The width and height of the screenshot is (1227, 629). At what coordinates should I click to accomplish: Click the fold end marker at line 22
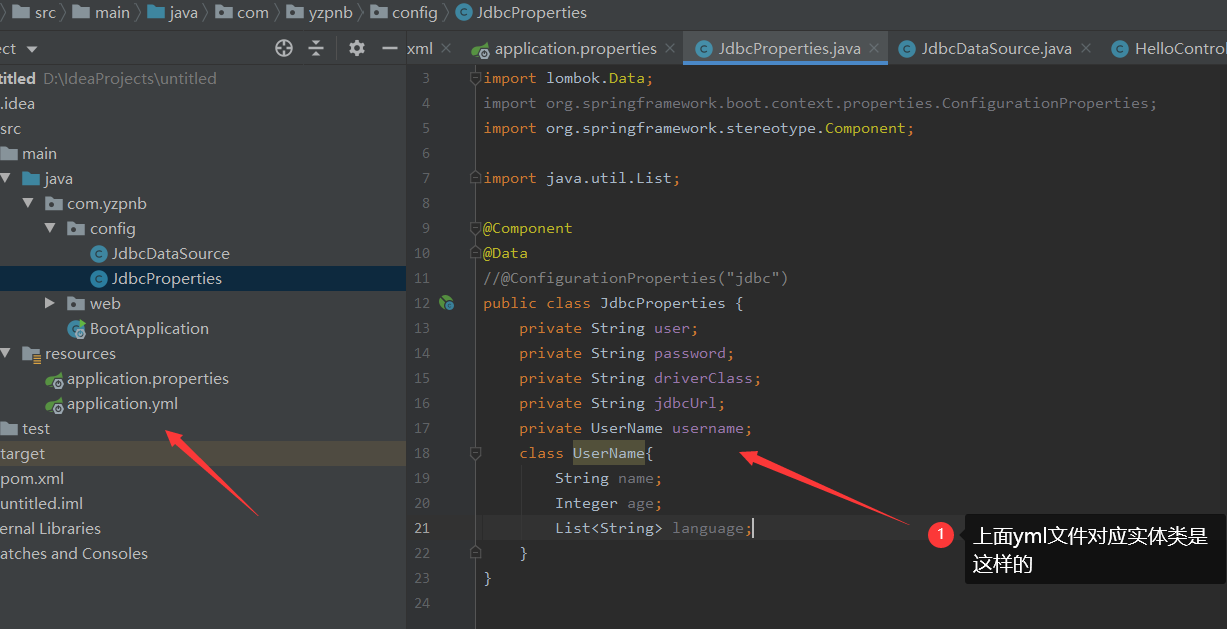point(476,553)
